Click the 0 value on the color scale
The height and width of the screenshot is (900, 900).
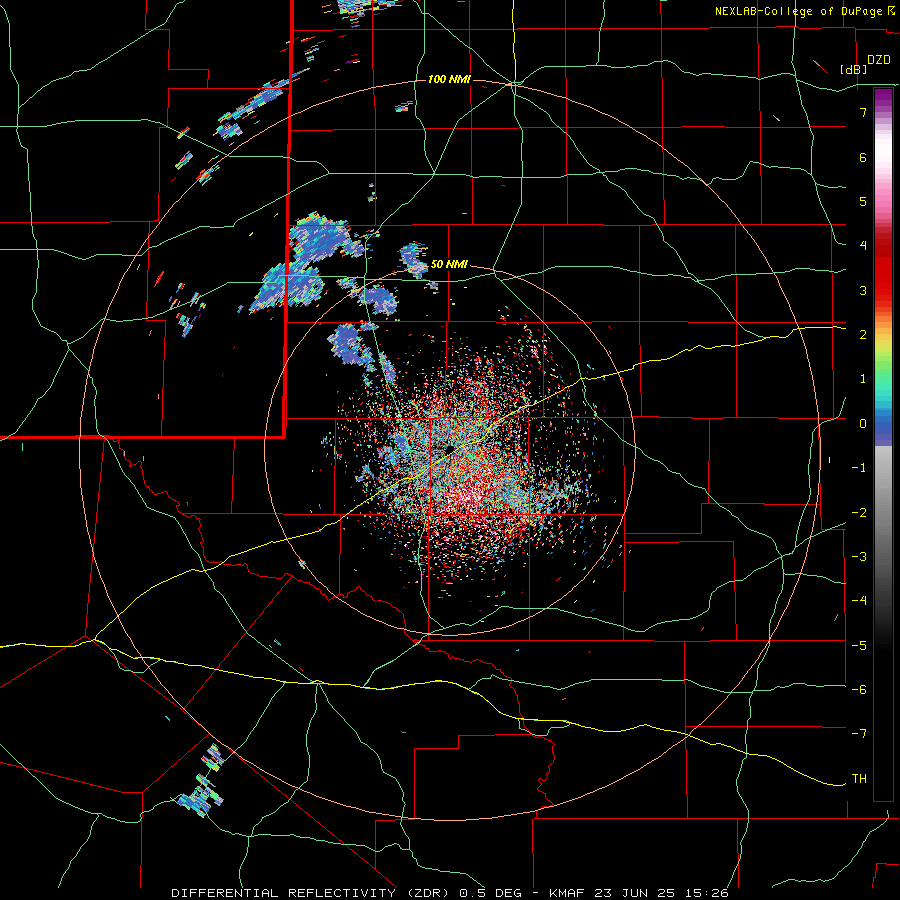point(863,424)
